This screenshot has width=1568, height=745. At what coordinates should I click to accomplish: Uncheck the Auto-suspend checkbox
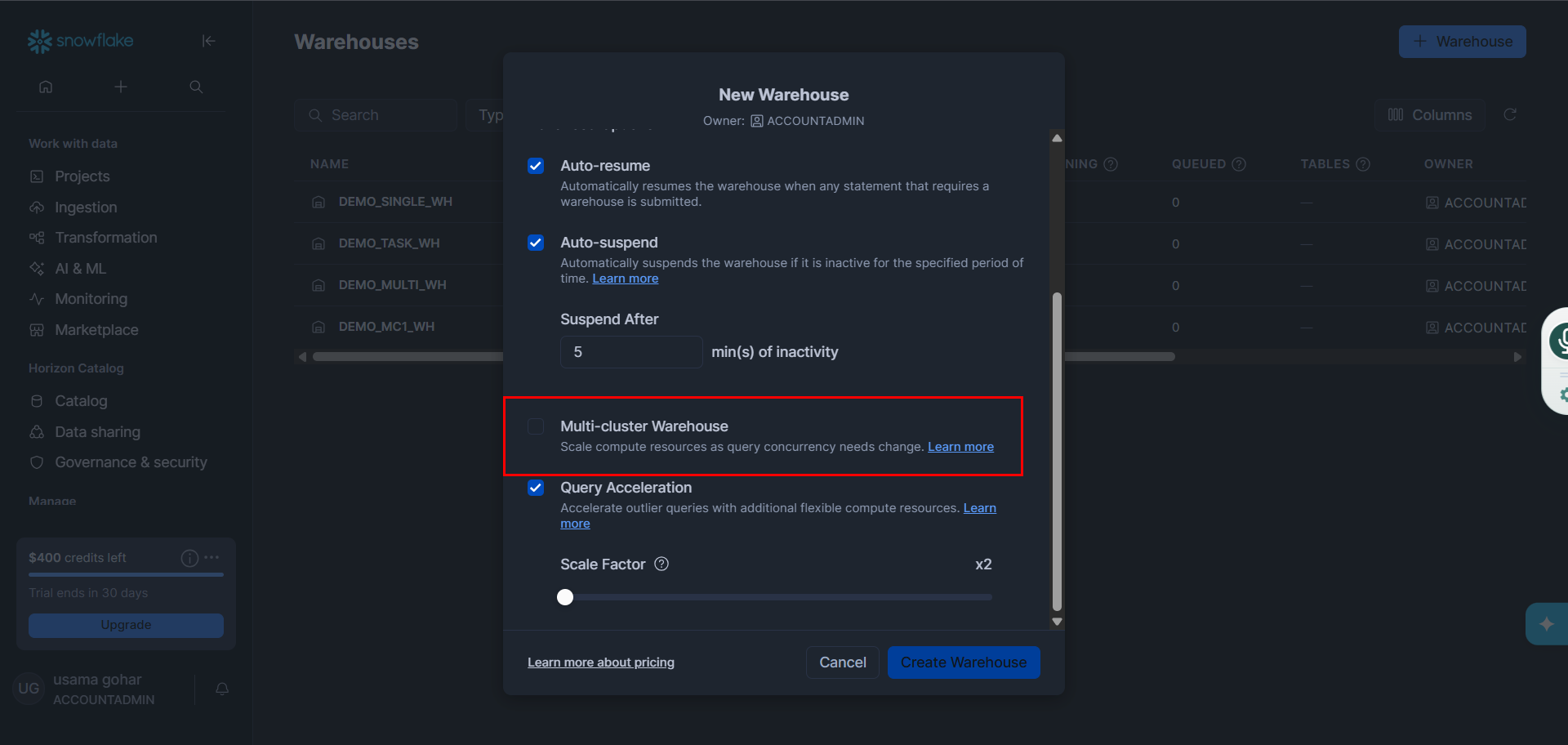coord(536,243)
